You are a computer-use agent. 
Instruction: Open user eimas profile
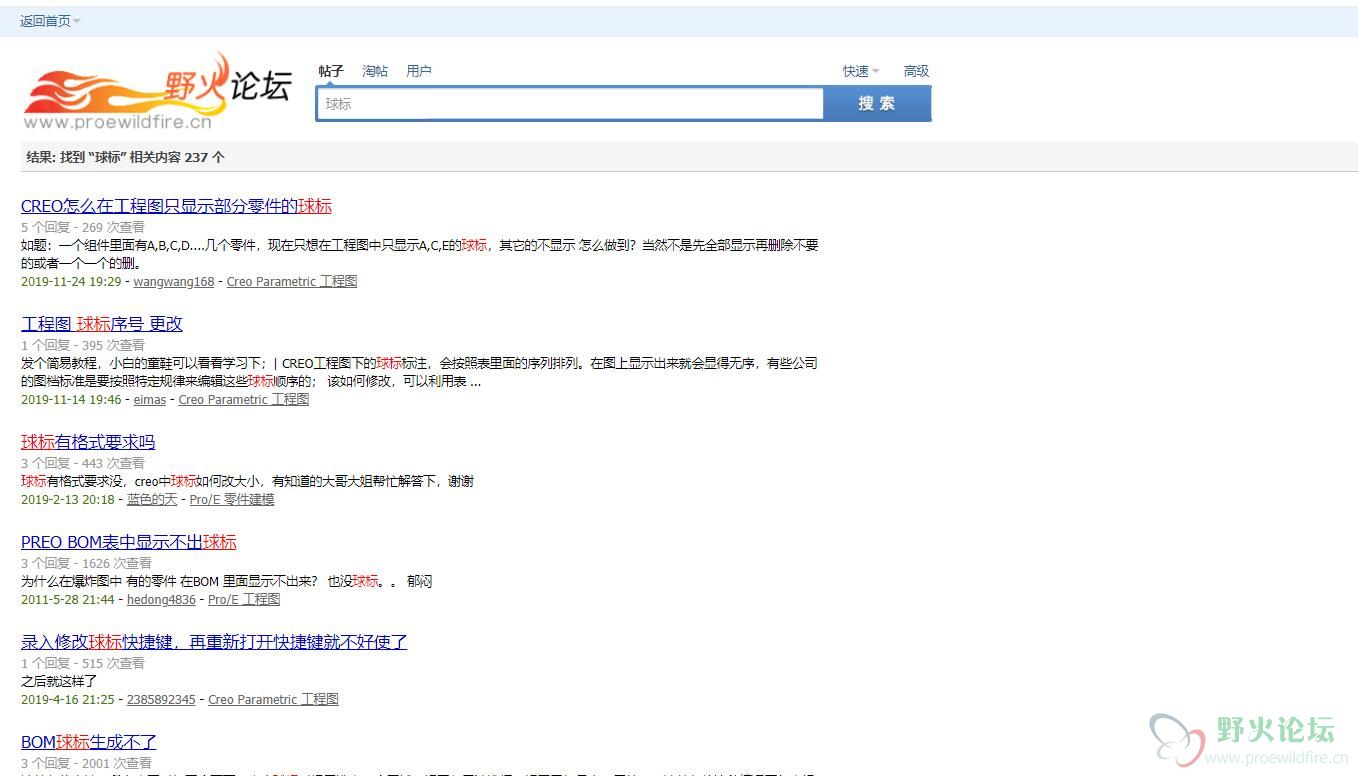point(150,400)
